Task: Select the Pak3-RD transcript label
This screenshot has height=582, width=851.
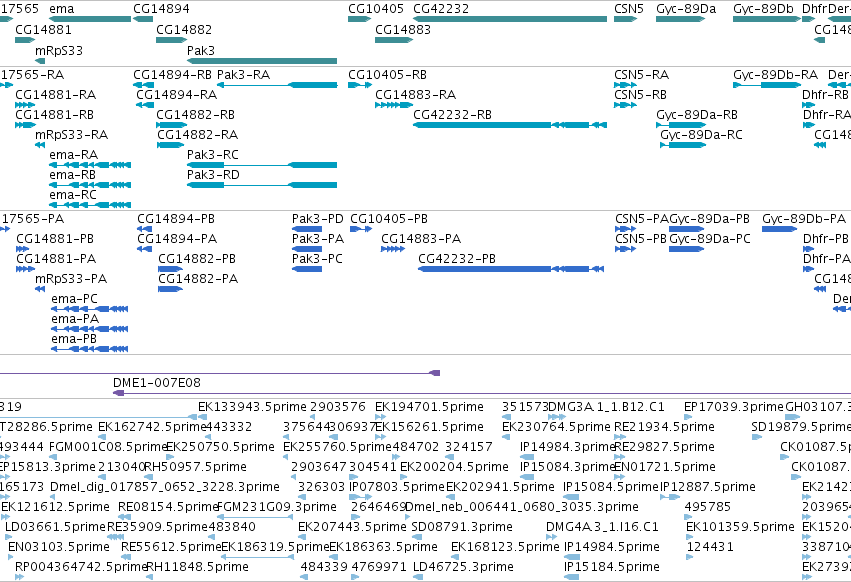Action: 213,175
